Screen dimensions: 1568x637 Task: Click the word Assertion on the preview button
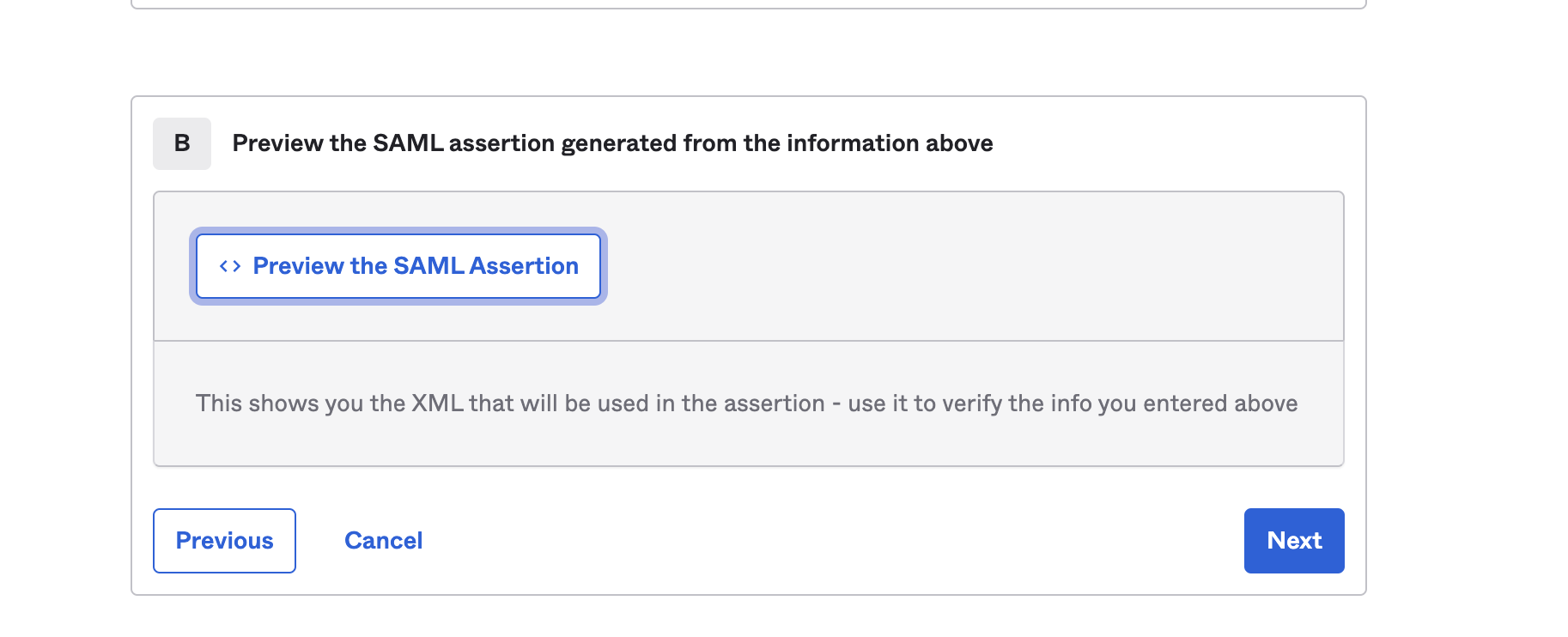(x=524, y=266)
